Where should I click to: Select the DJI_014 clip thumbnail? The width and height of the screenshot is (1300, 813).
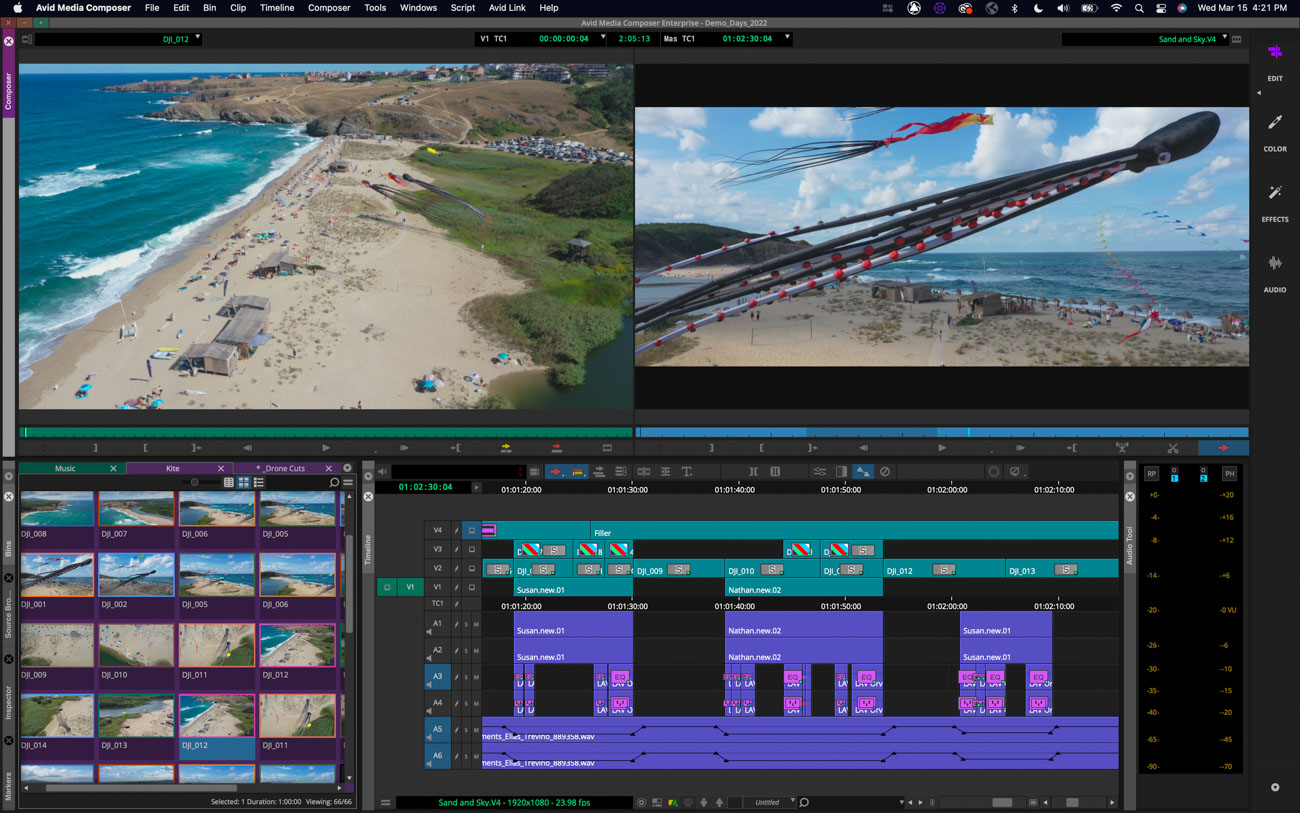(x=57, y=716)
